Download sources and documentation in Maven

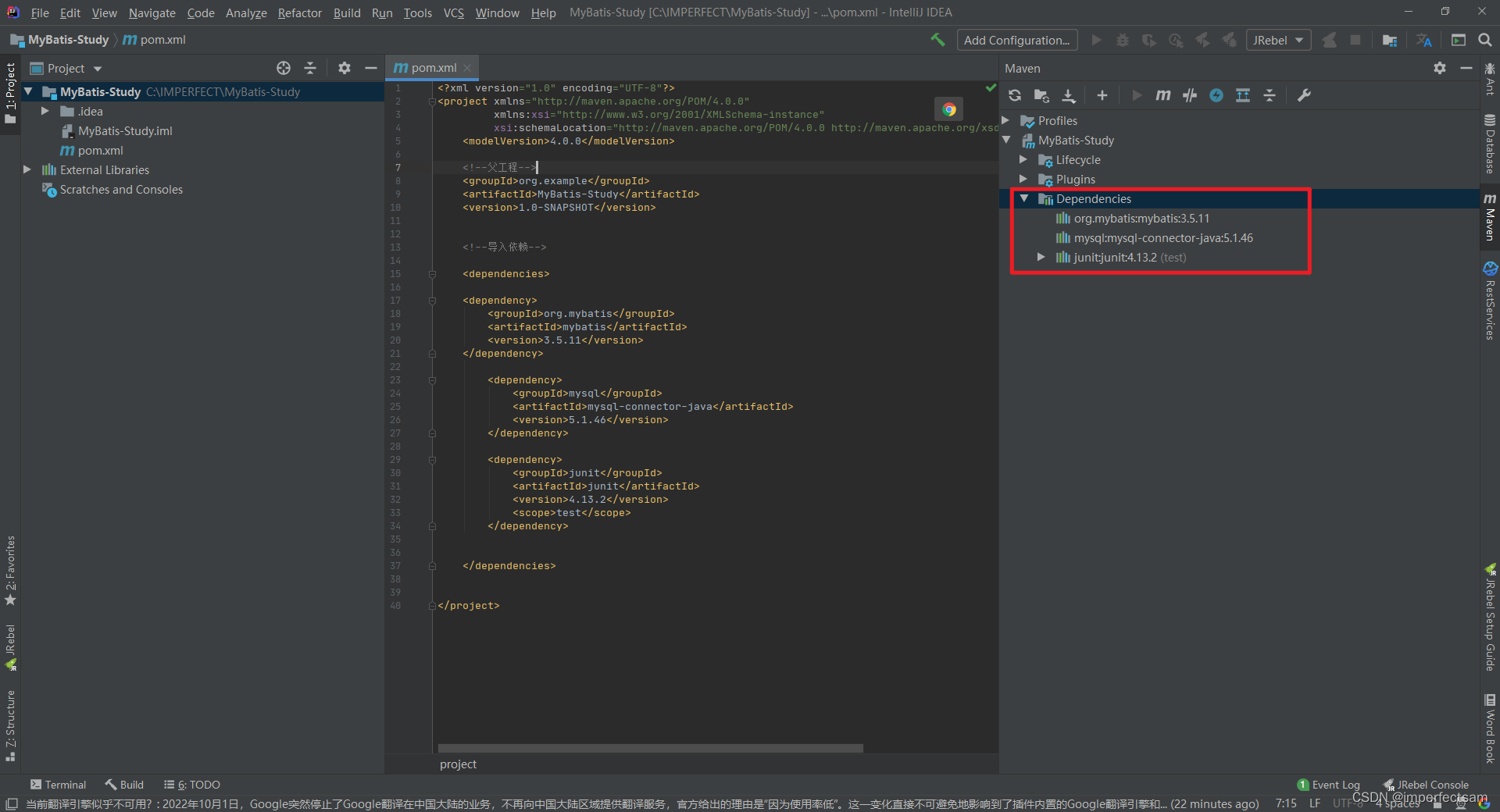[x=1069, y=95]
